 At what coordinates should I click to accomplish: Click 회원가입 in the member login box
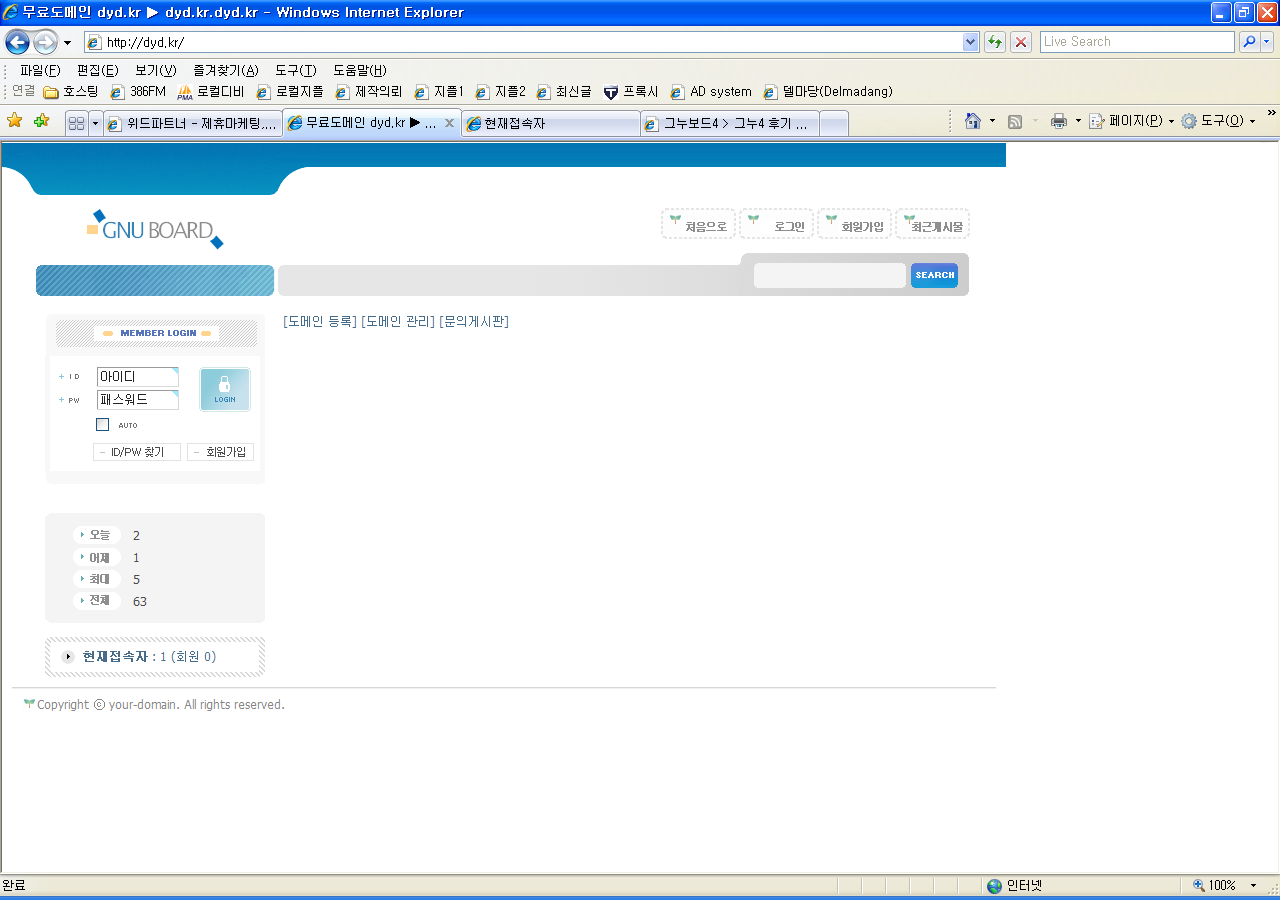[220, 452]
